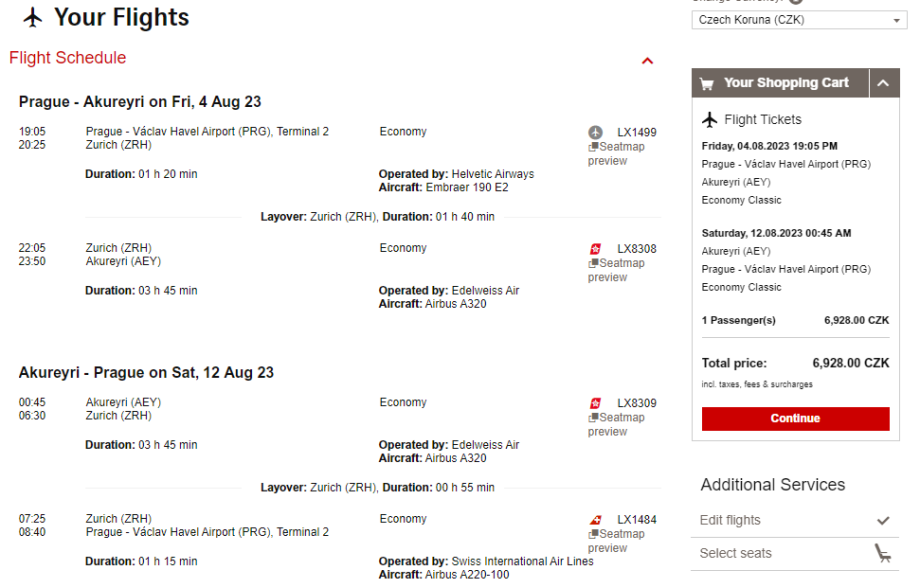Image resolution: width=920 pixels, height=588 pixels.
Task: Open Seatmap preview for flight LX1484
Action: click(616, 541)
